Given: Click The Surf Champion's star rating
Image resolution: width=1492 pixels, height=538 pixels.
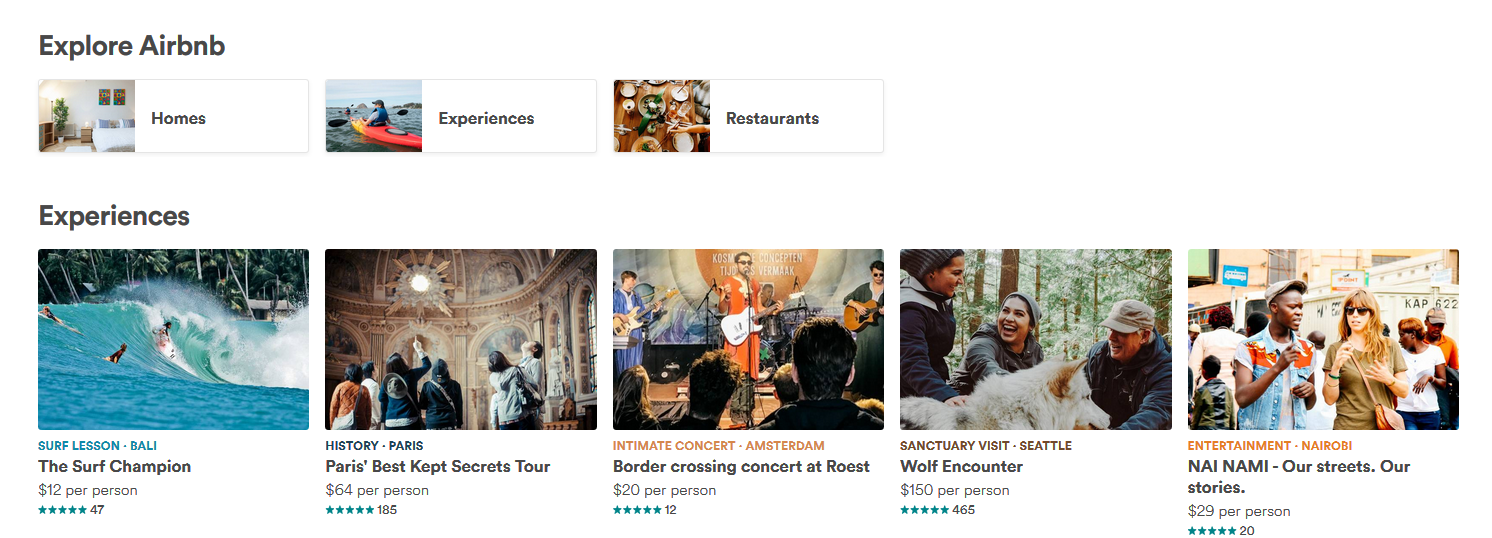Looking at the screenshot, I should (62, 510).
